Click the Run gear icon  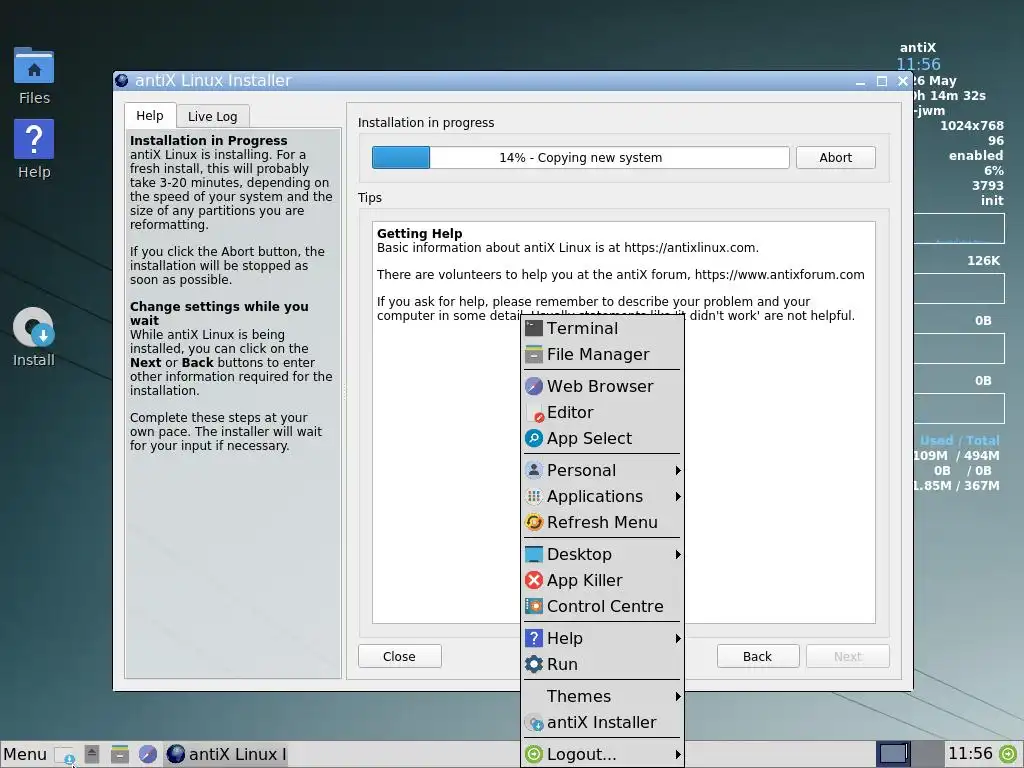[534, 665]
